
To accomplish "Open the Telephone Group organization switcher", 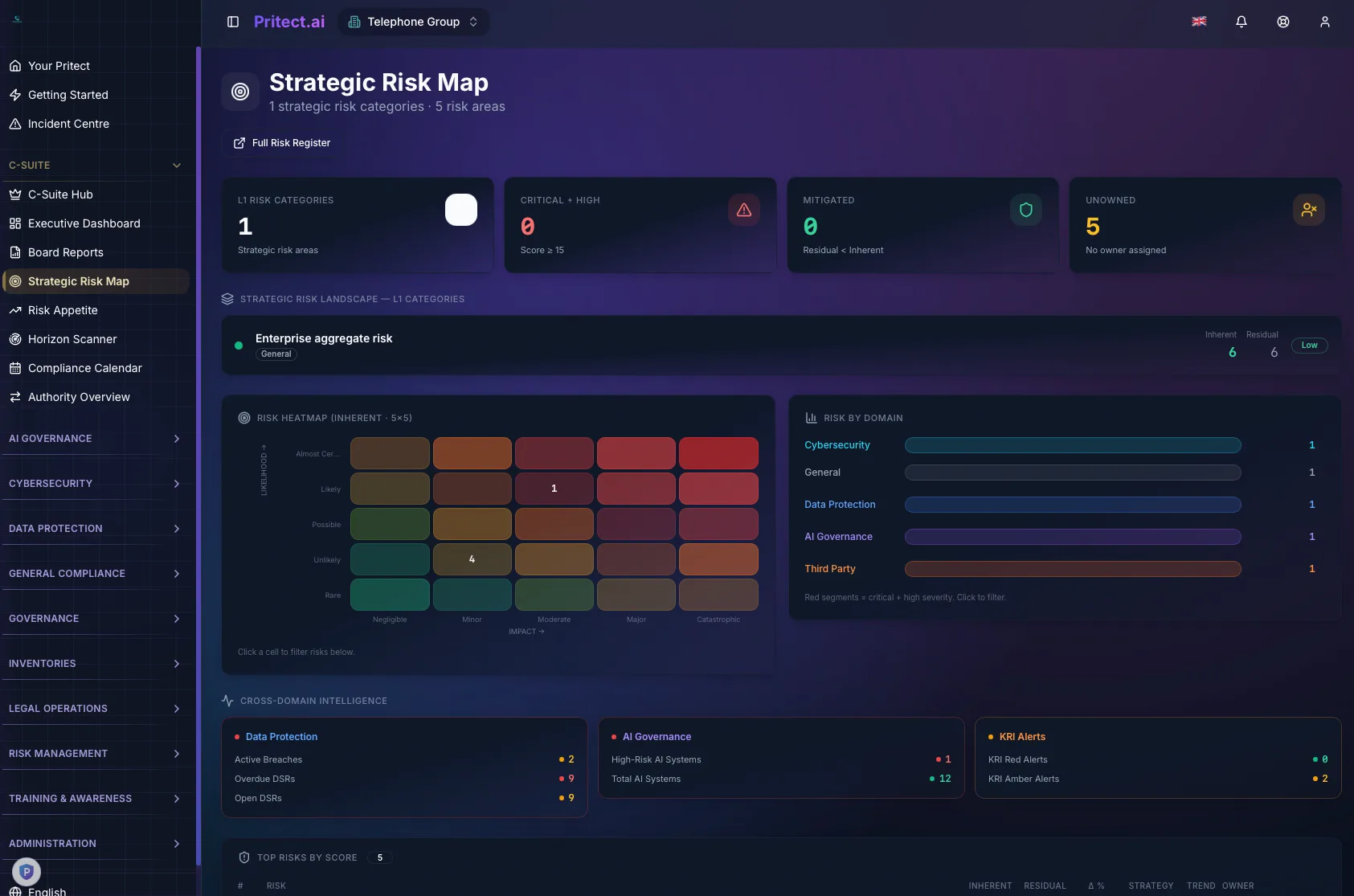I will (x=414, y=22).
